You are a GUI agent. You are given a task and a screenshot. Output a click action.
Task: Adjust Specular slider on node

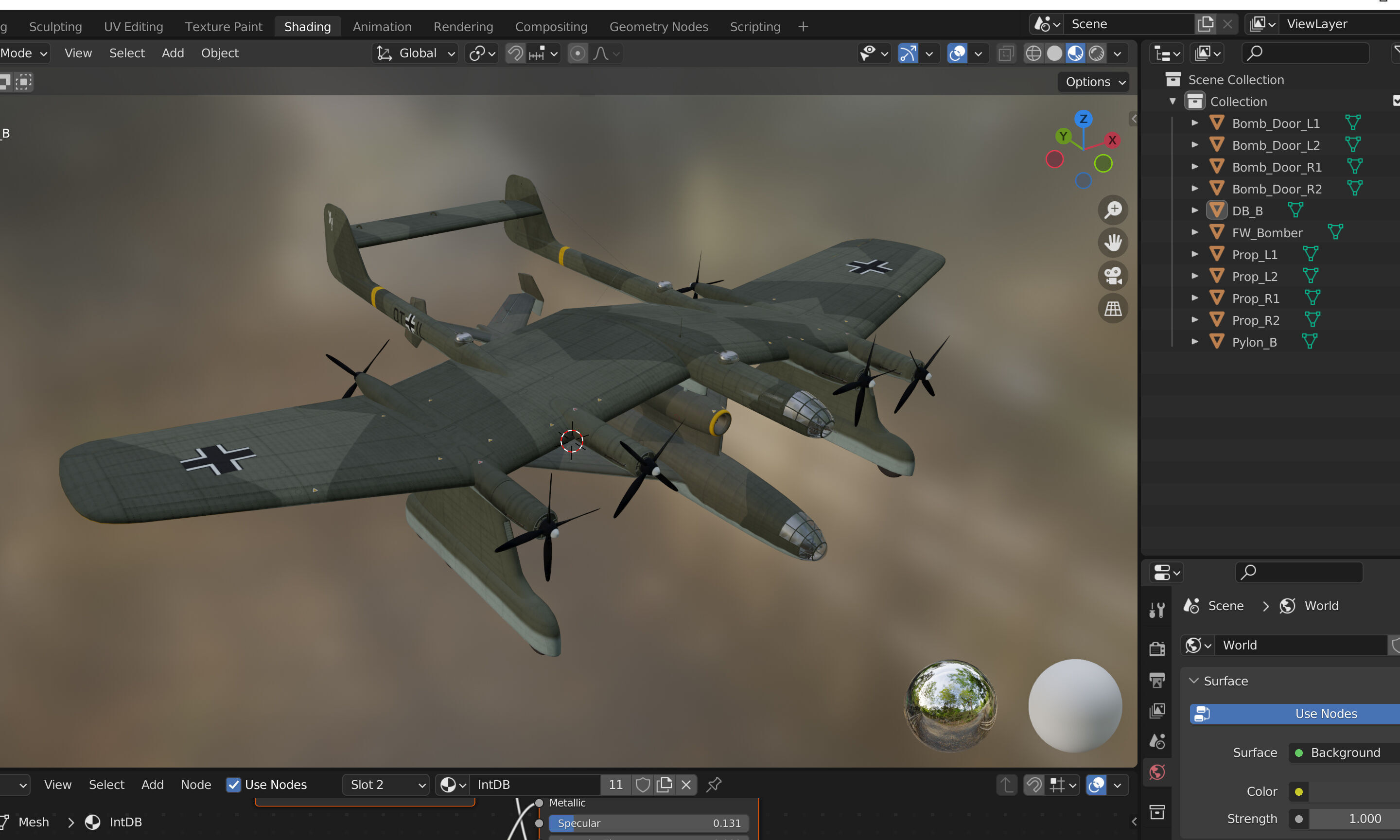point(649,823)
